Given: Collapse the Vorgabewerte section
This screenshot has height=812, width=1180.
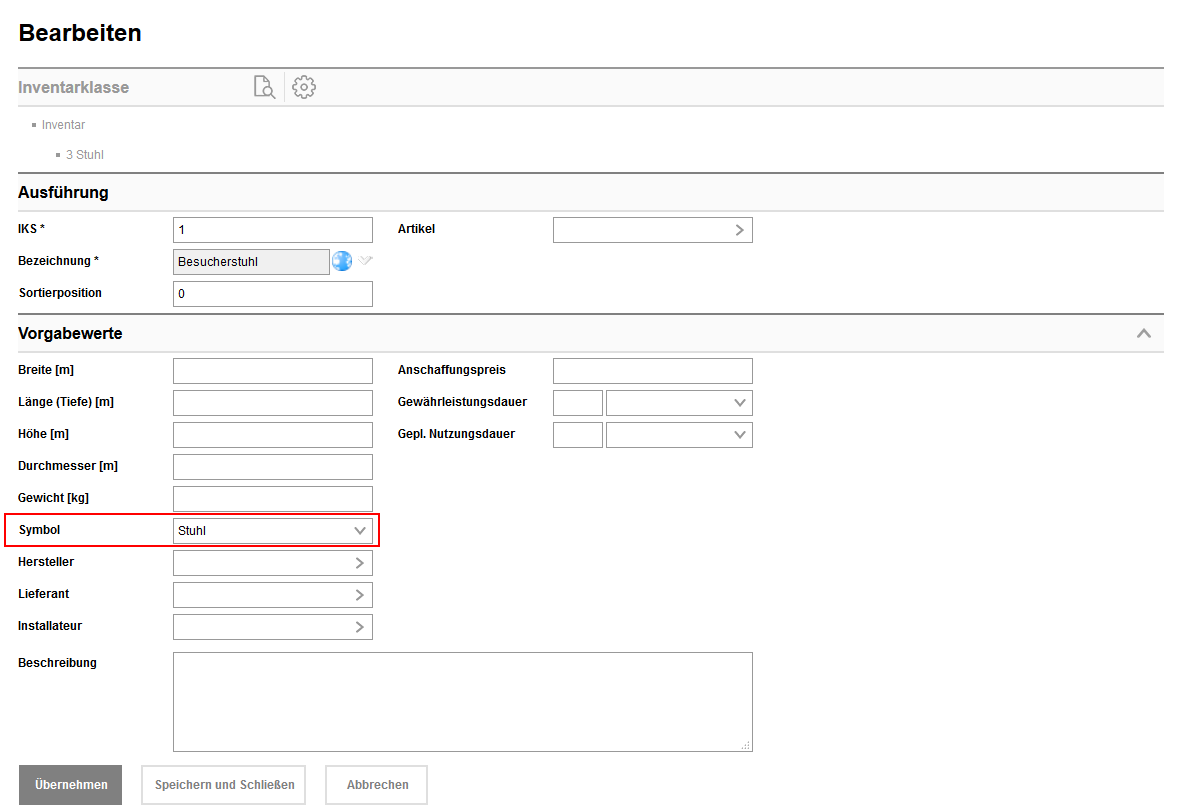Looking at the screenshot, I should (x=1144, y=333).
